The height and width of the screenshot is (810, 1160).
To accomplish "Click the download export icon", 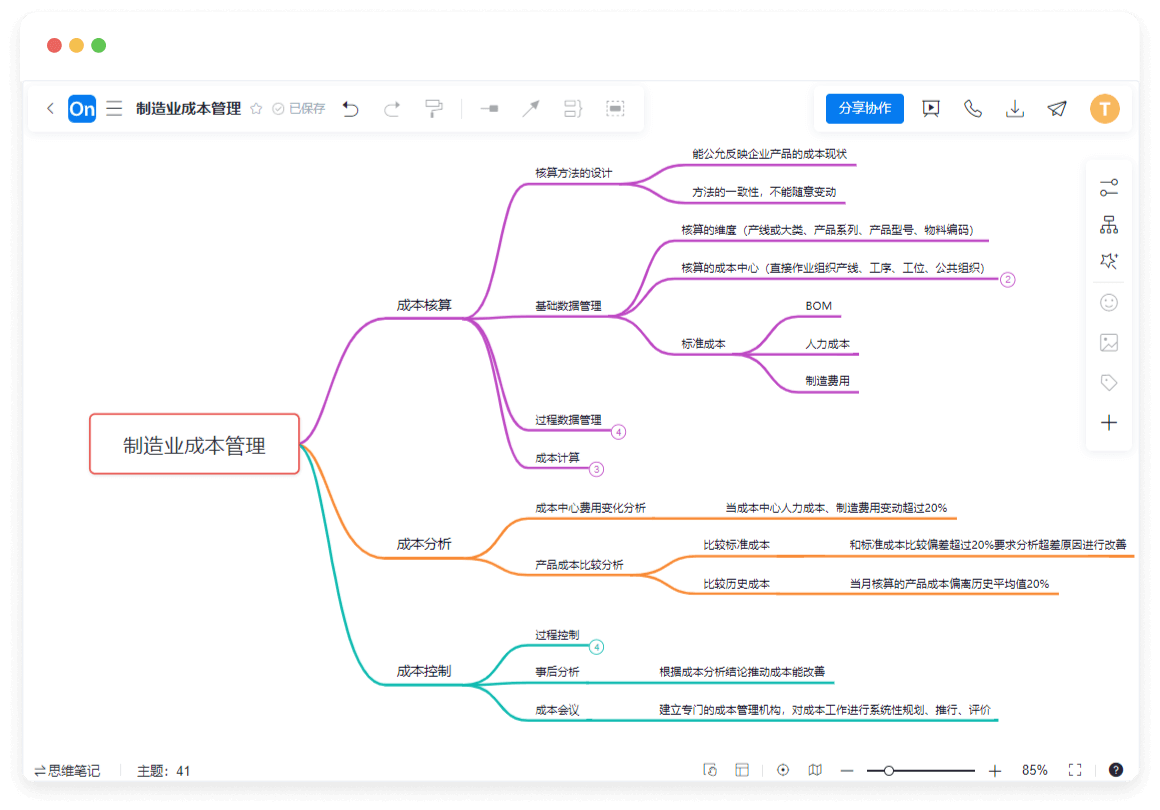I will [1015, 108].
